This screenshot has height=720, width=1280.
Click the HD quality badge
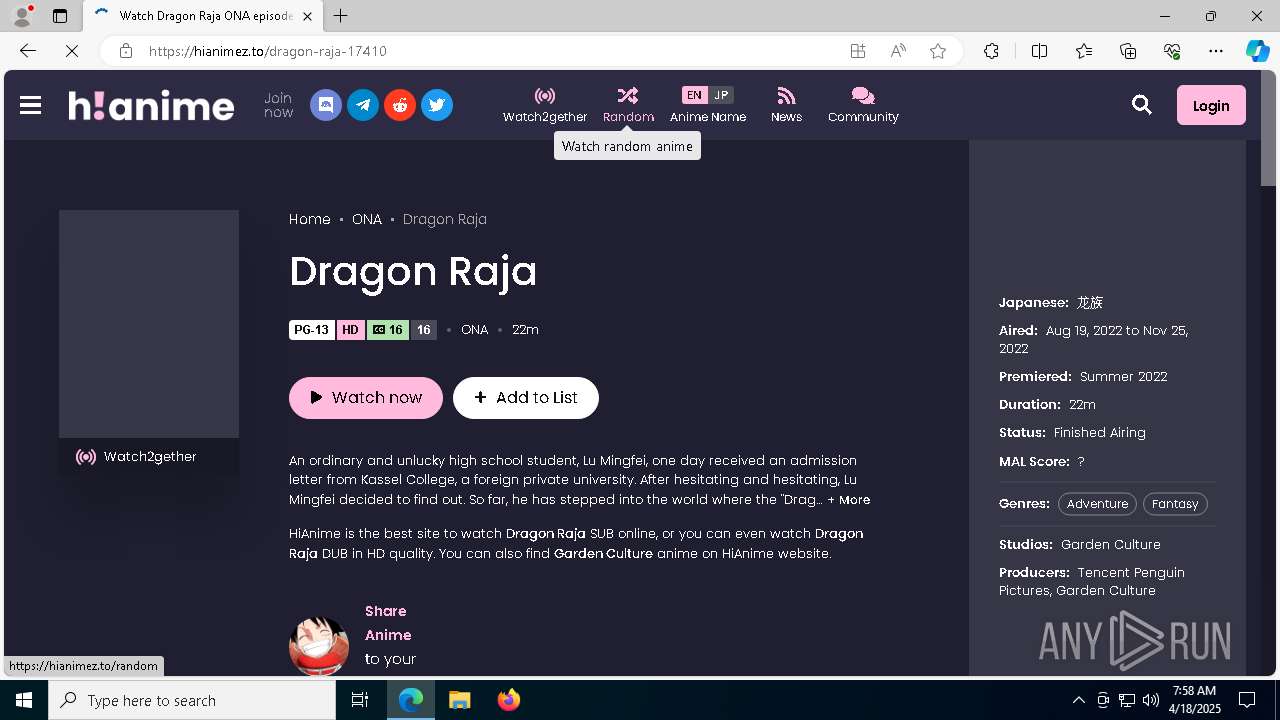350,330
